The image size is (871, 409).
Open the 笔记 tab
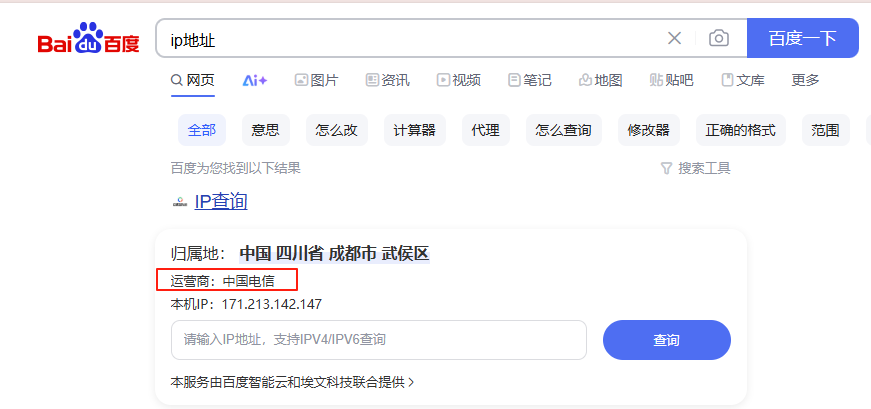point(529,80)
